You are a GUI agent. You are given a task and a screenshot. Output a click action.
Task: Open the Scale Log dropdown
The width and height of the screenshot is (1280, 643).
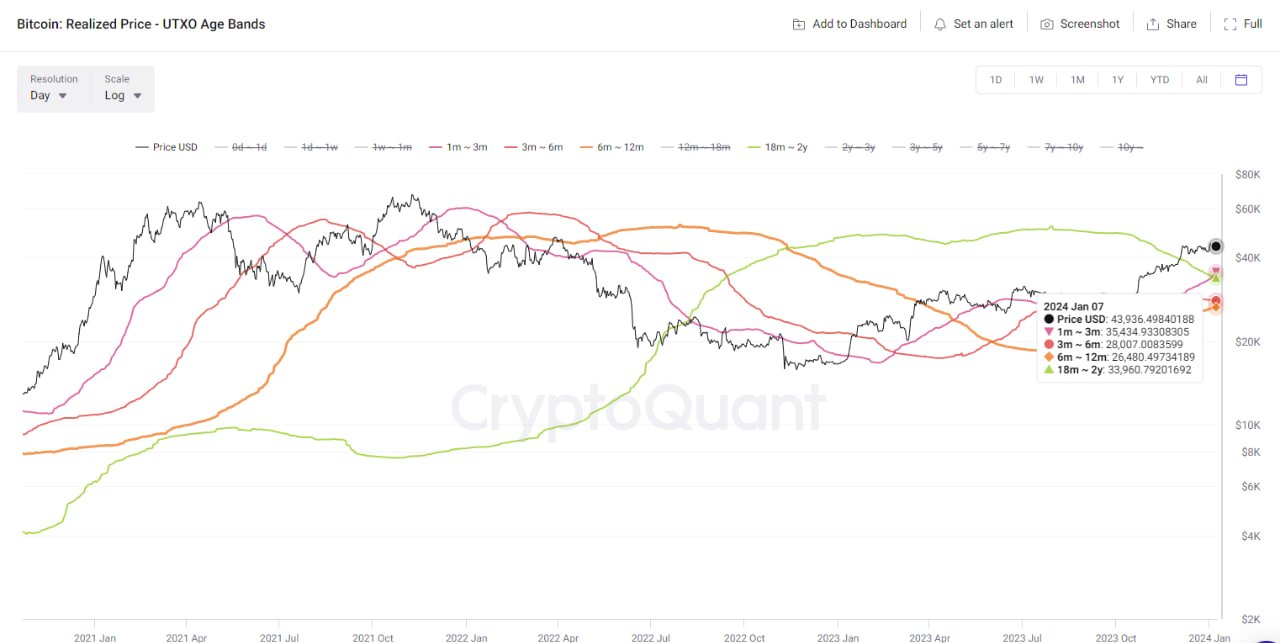pyautogui.click(x=120, y=95)
